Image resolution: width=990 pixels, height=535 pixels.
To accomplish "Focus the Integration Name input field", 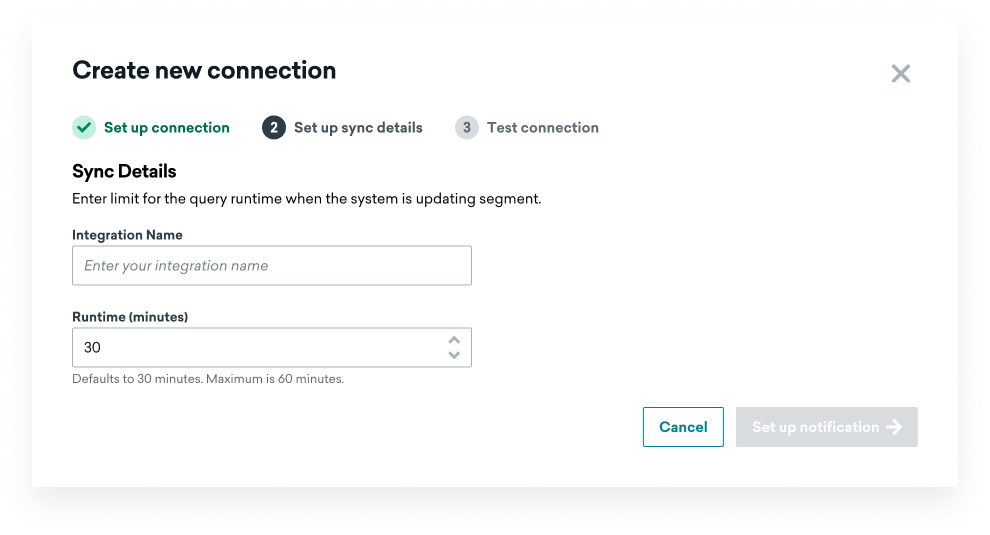I will [x=271, y=265].
